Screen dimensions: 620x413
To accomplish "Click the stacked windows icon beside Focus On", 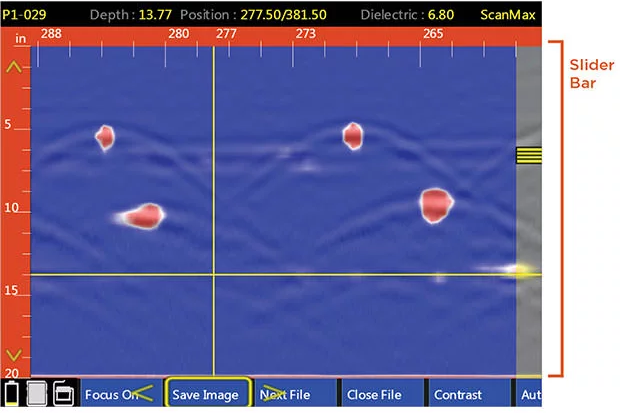I will coord(62,393).
